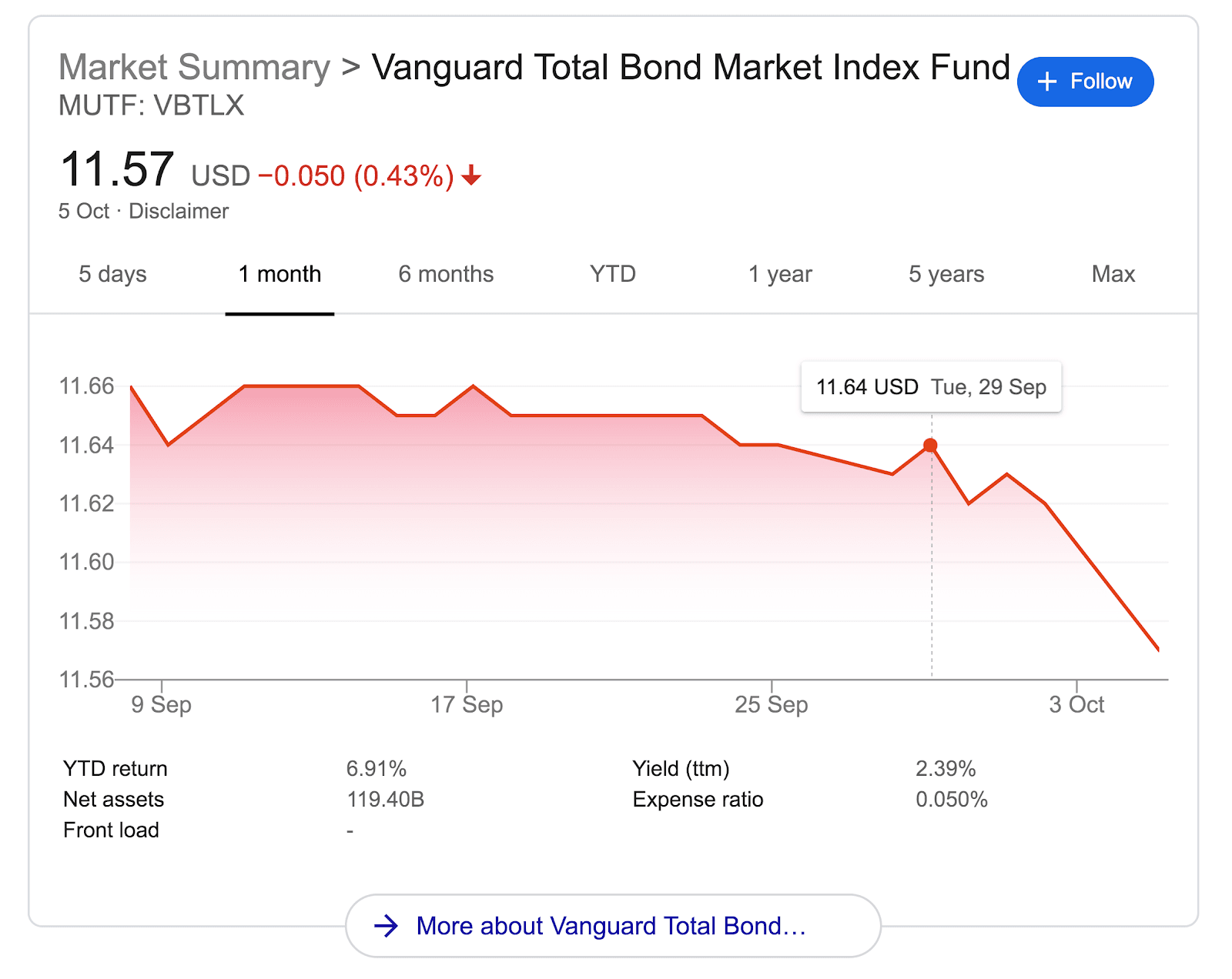Click the 9 Sep axis marker
The image size is (1232, 979).
[161, 704]
